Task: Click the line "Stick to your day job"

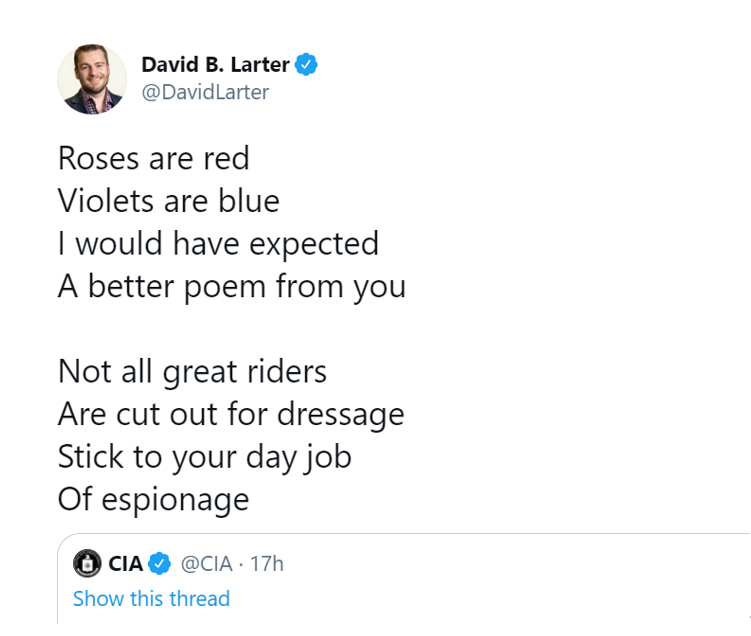Action: coord(205,457)
